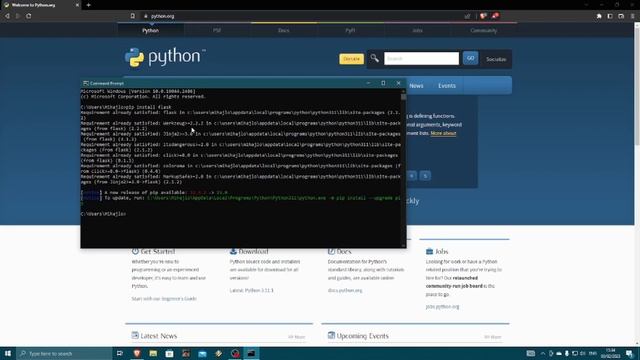Screen dimensions: 640x360
Task: Open the notification center icon
Action: point(630,353)
